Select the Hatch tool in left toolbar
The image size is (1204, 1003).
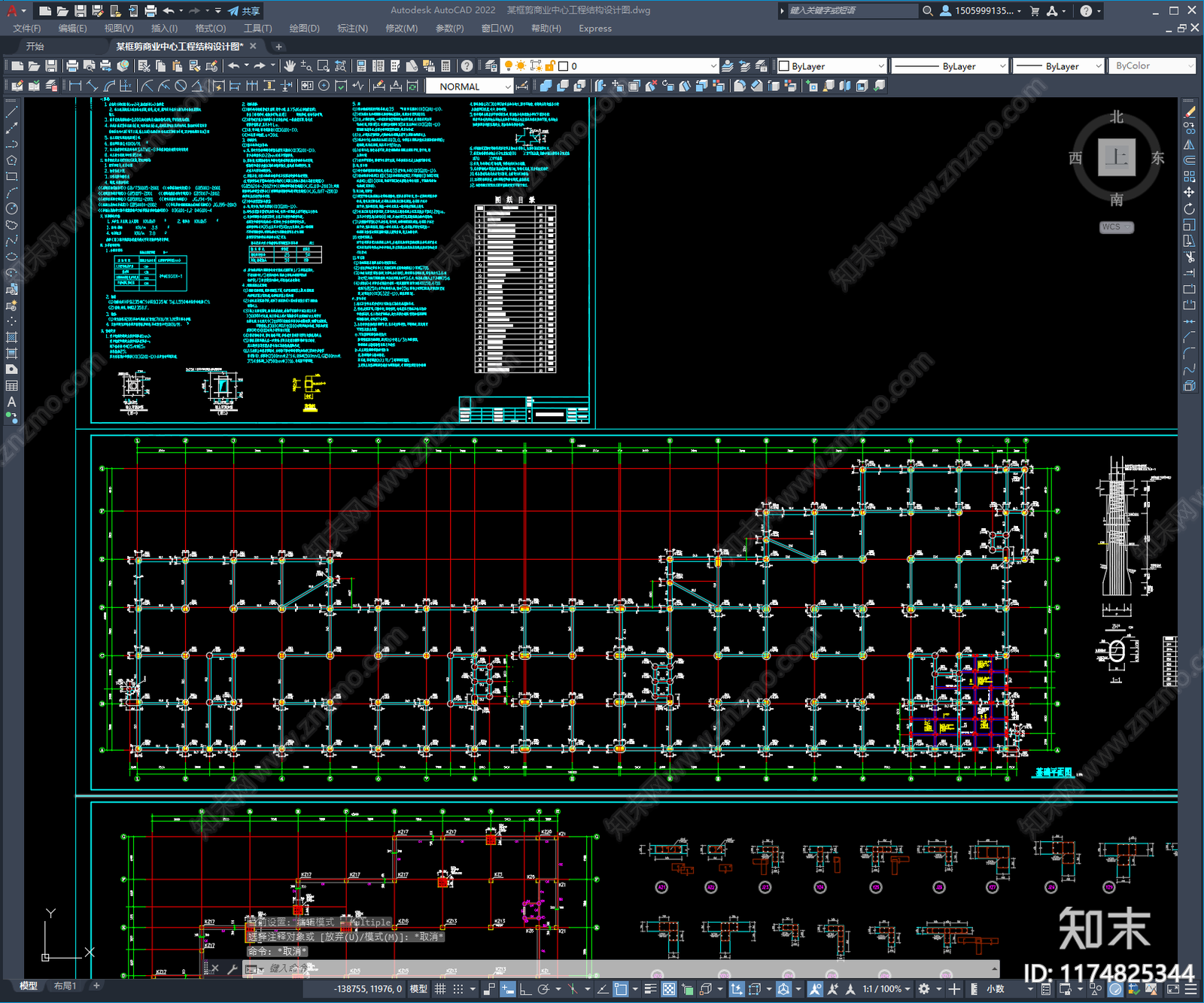tap(11, 337)
